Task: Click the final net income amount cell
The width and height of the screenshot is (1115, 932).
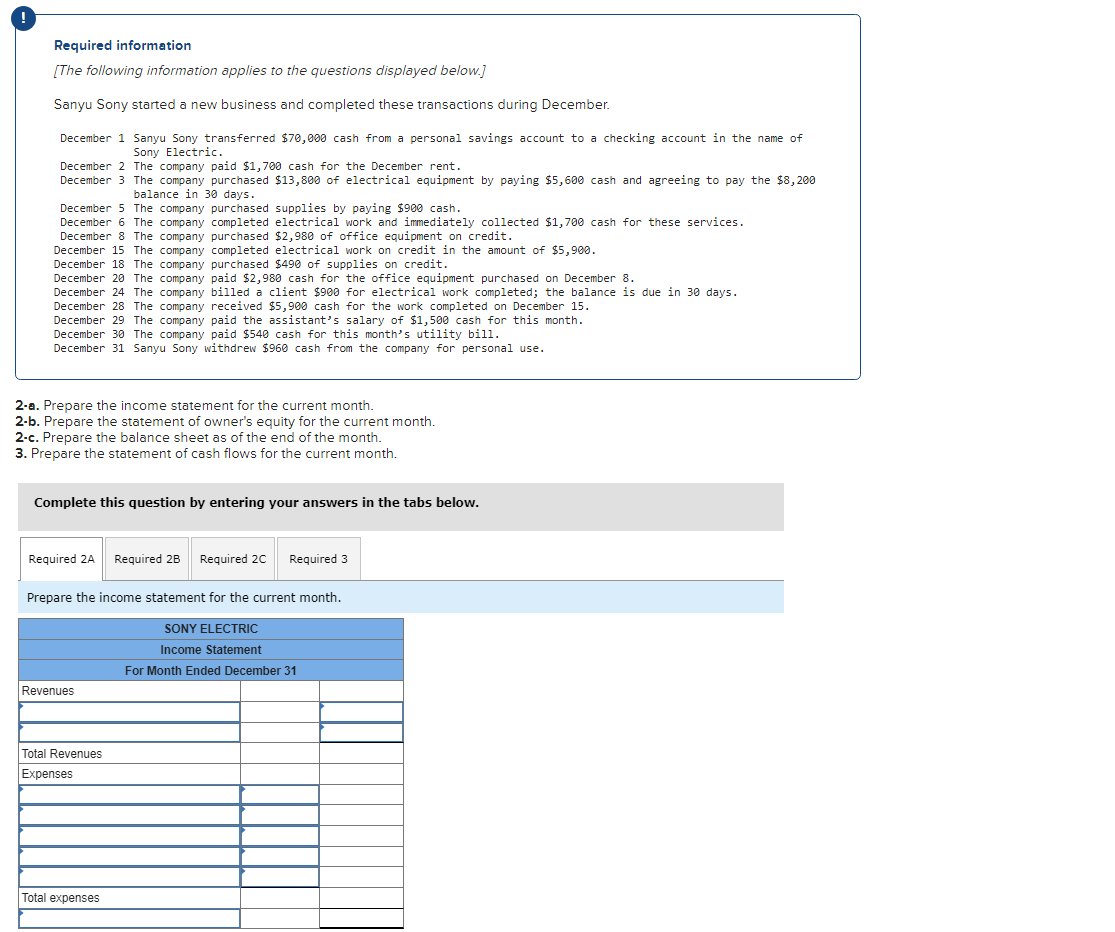Action: tap(360, 917)
